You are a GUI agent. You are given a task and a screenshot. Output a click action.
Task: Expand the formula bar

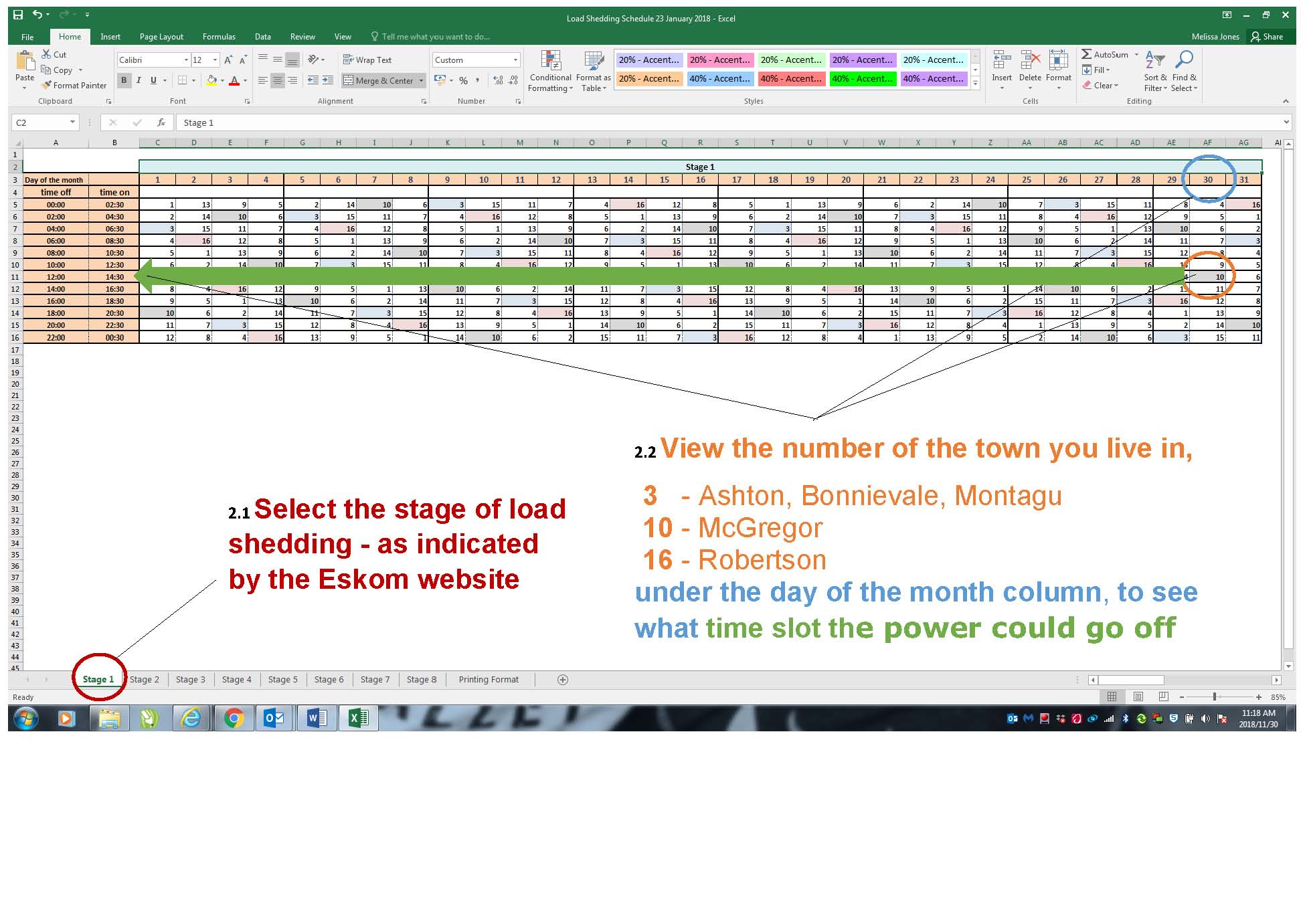click(x=1286, y=122)
